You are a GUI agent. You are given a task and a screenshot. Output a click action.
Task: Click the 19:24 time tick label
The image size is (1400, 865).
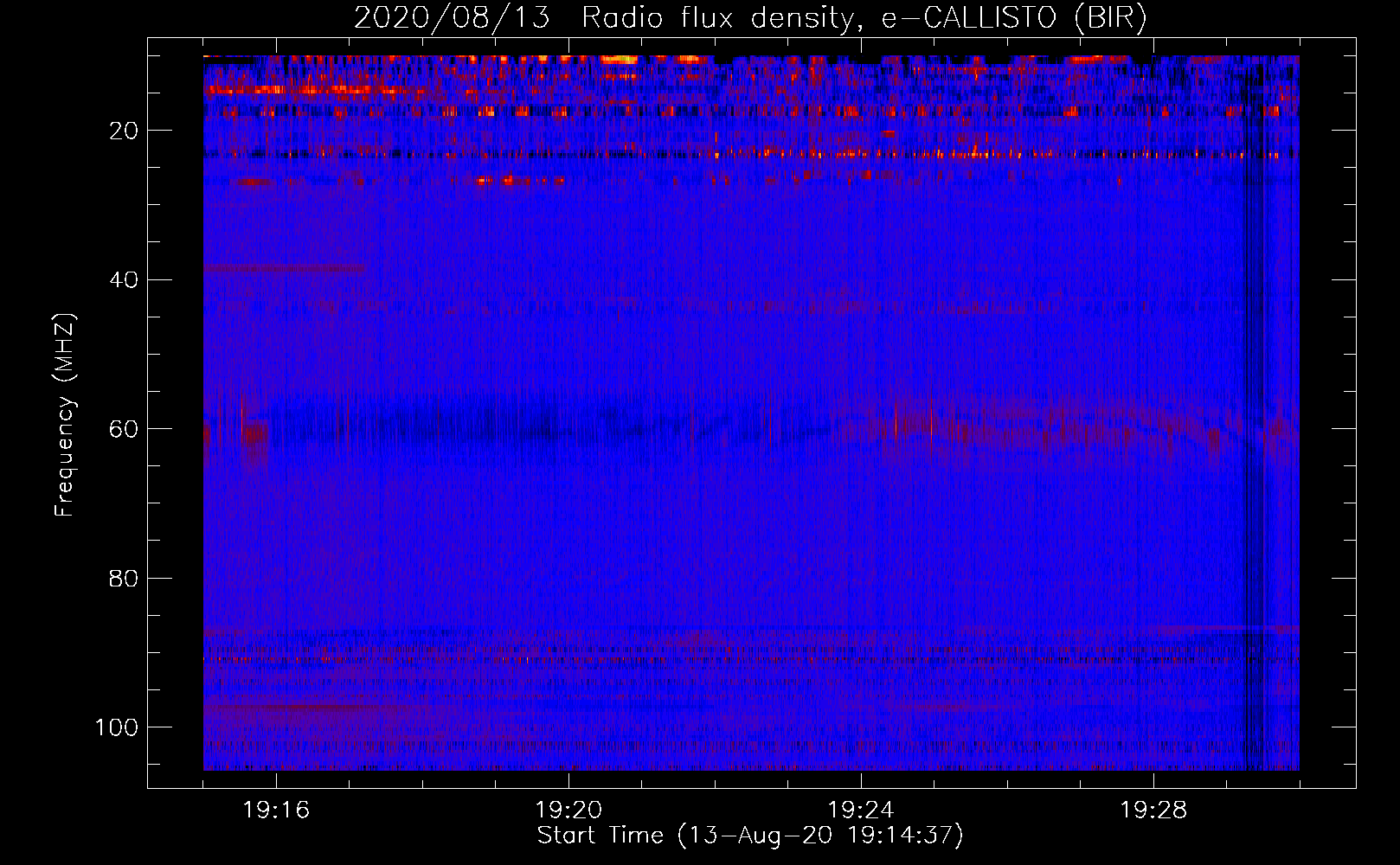(x=861, y=811)
